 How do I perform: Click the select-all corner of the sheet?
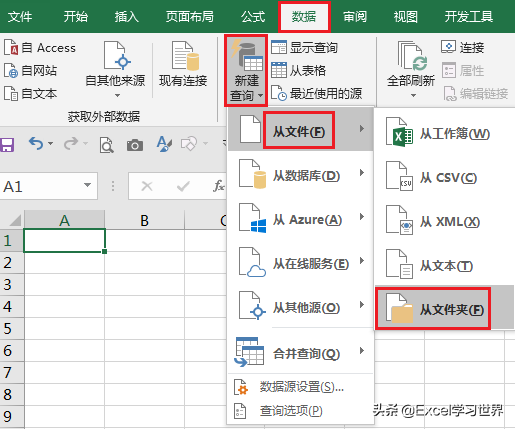(x=12, y=220)
